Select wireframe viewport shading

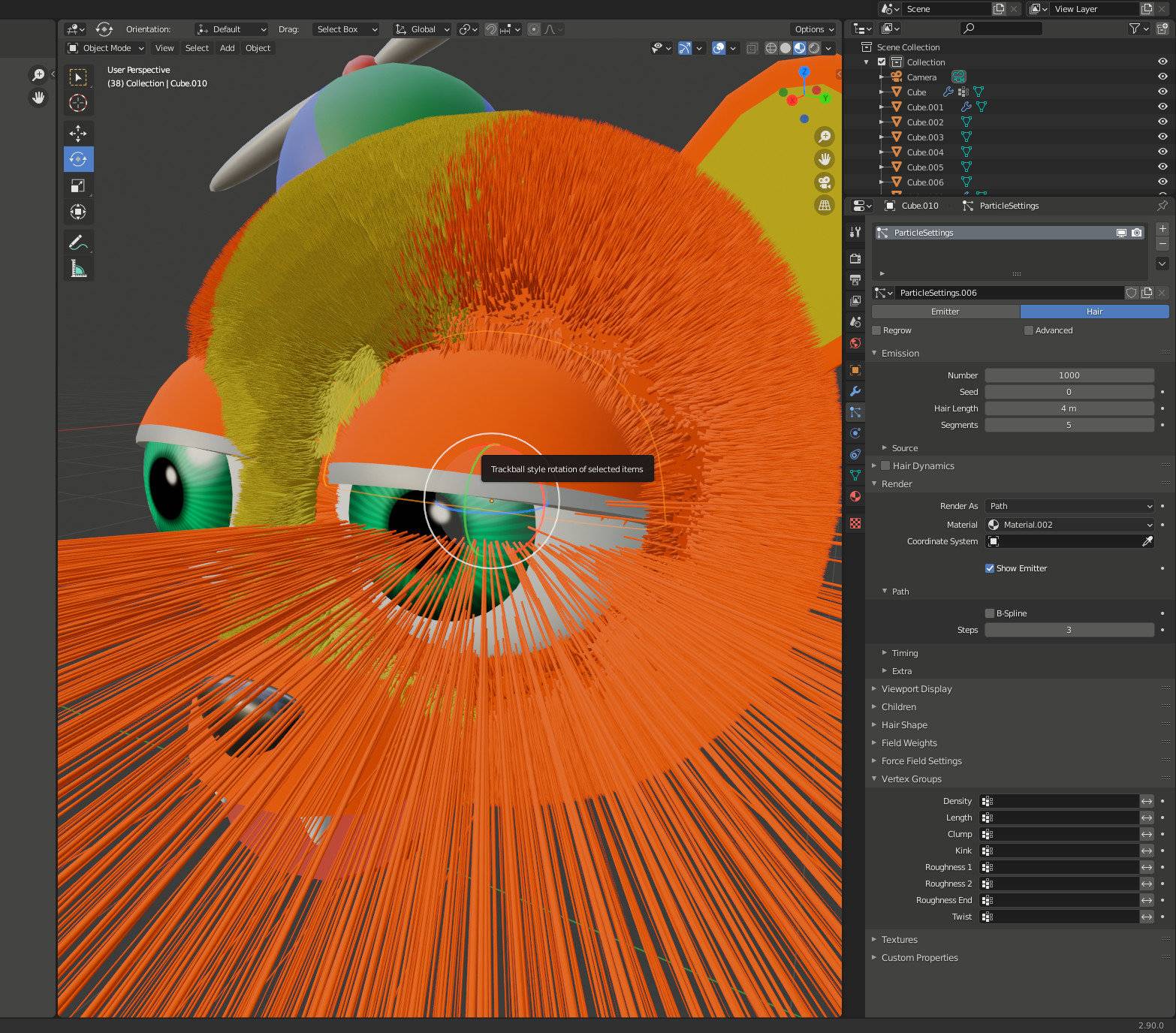click(x=770, y=48)
